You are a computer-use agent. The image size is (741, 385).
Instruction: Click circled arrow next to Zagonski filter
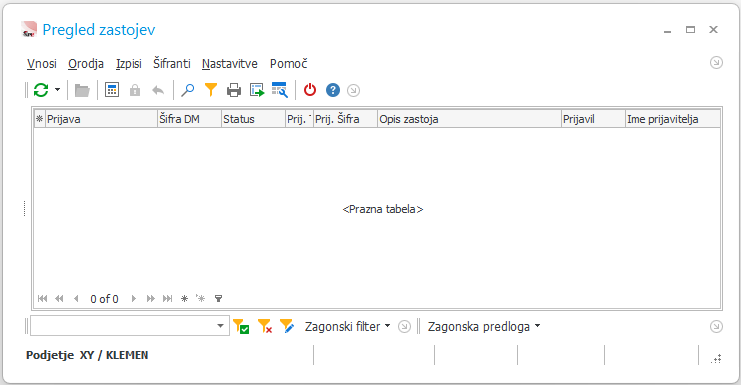coord(404,326)
